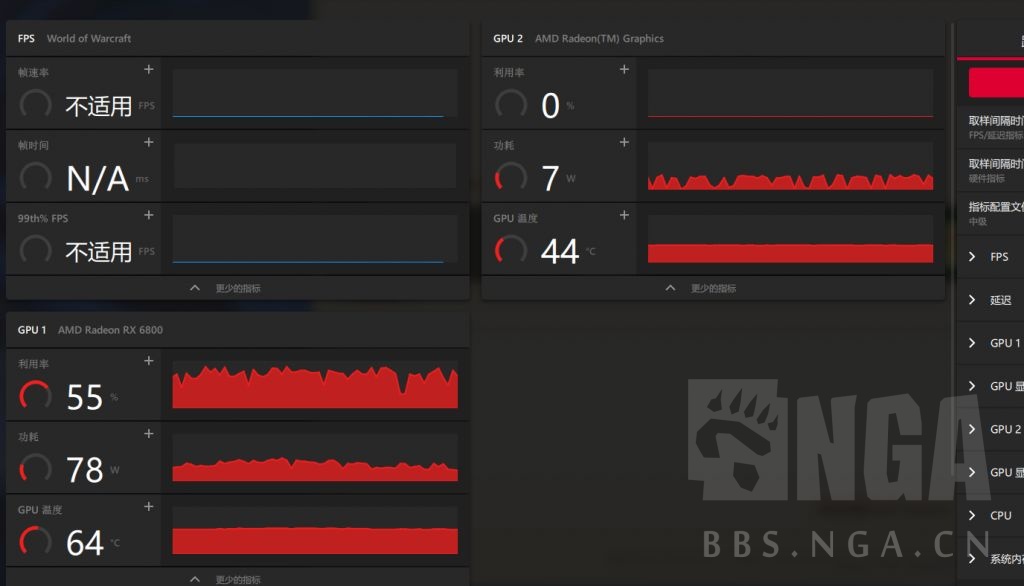Click plus icon on GPU 2 功耗
The image size is (1024, 586).
point(624,143)
